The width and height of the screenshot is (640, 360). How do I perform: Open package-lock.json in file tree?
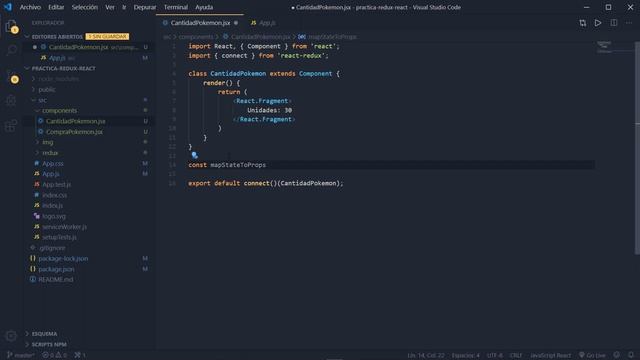click(x=63, y=258)
